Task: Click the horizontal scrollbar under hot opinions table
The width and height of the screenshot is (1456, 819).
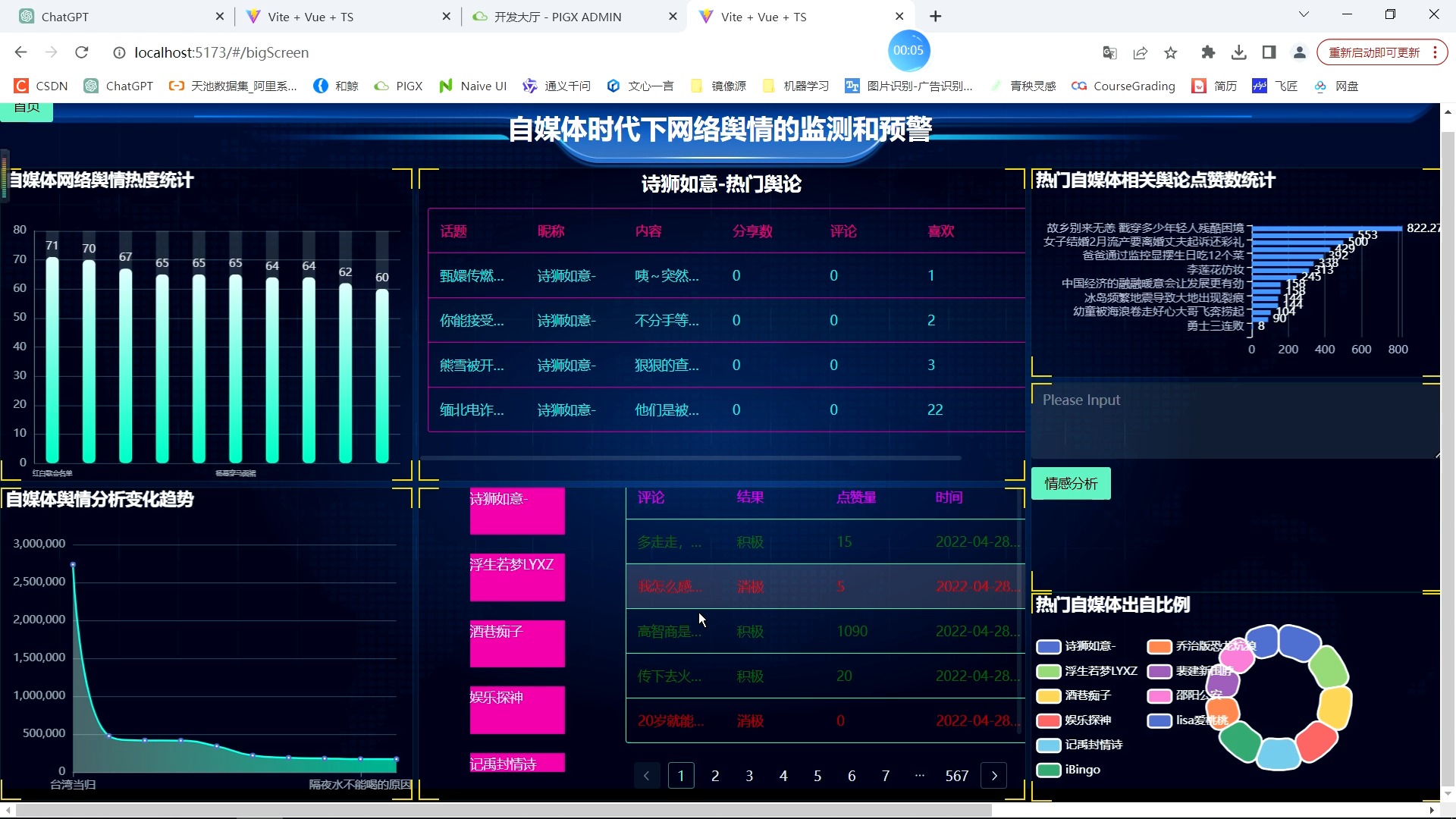Action: pyautogui.click(x=690, y=458)
